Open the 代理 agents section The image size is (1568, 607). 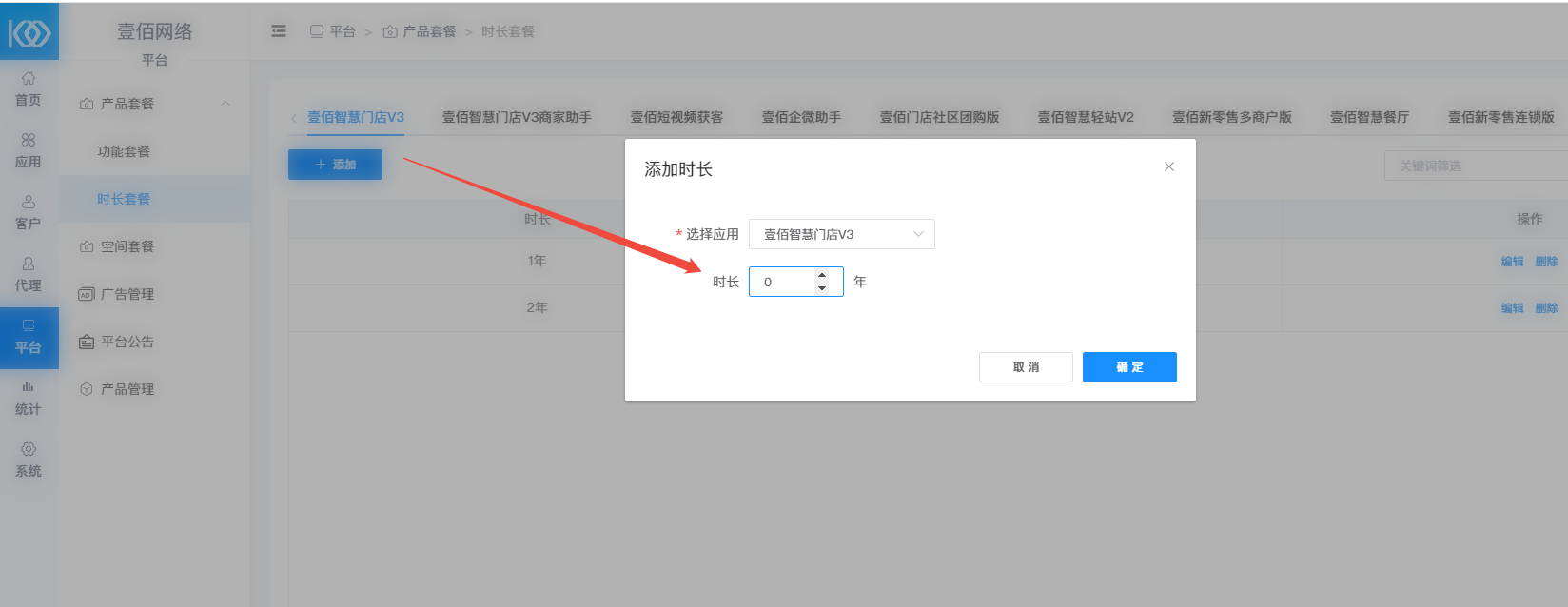click(29, 275)
